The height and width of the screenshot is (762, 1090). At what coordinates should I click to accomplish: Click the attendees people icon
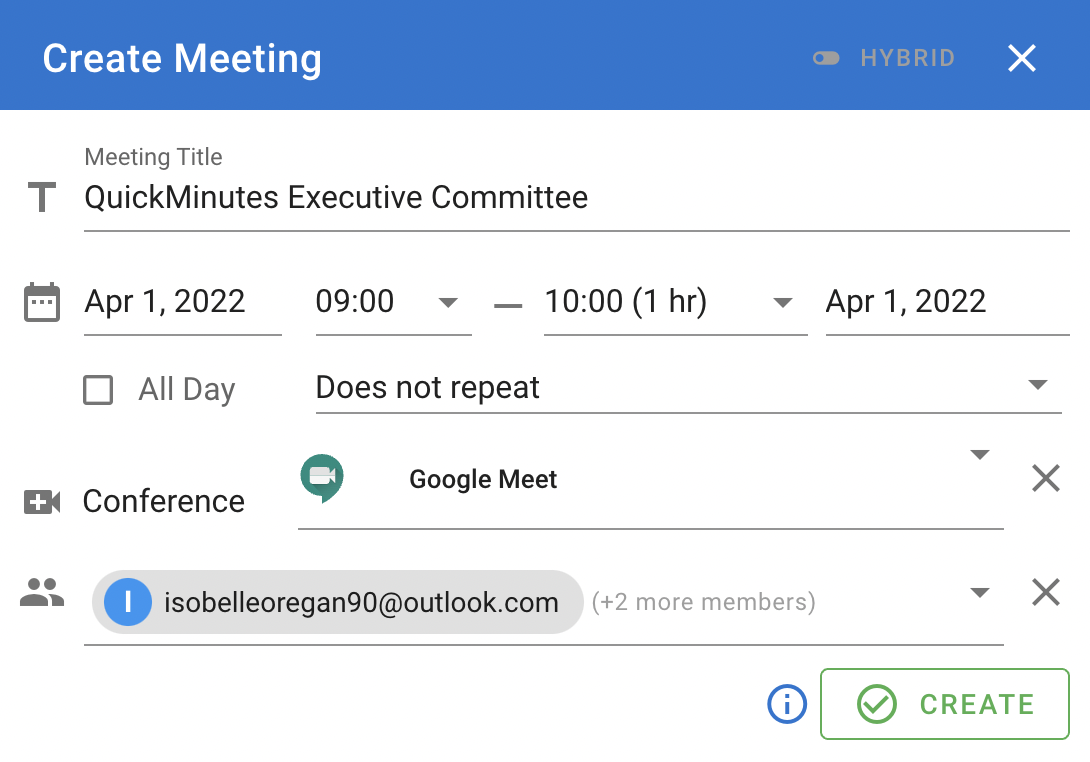[x=42, y=593]
